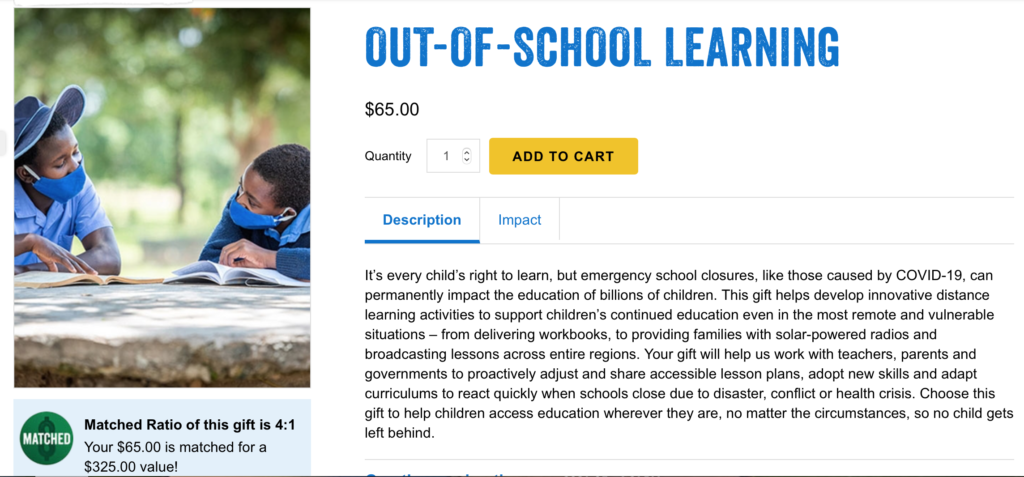Click the Out-of-School Learning title
The width and height of the screenshot is (1024, 477).
[601, 47]
